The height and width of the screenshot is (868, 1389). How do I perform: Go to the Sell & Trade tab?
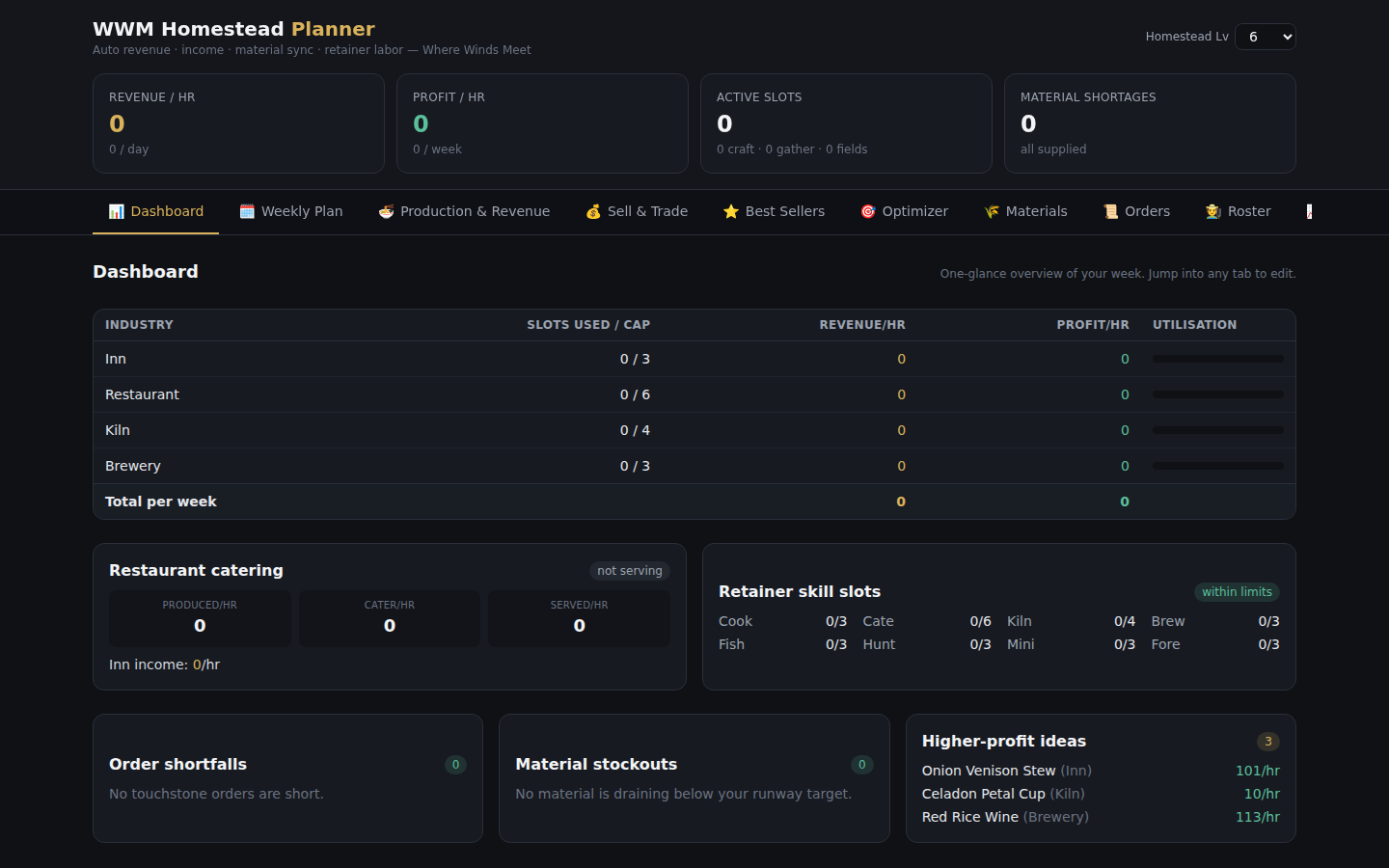637,211
